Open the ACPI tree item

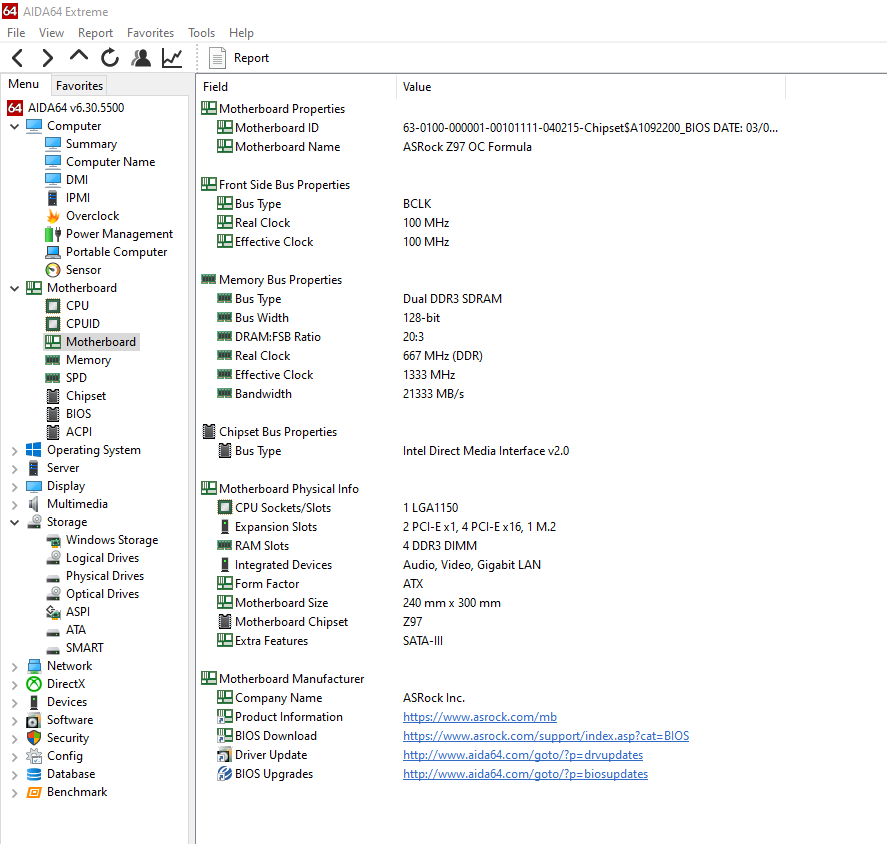68,432
